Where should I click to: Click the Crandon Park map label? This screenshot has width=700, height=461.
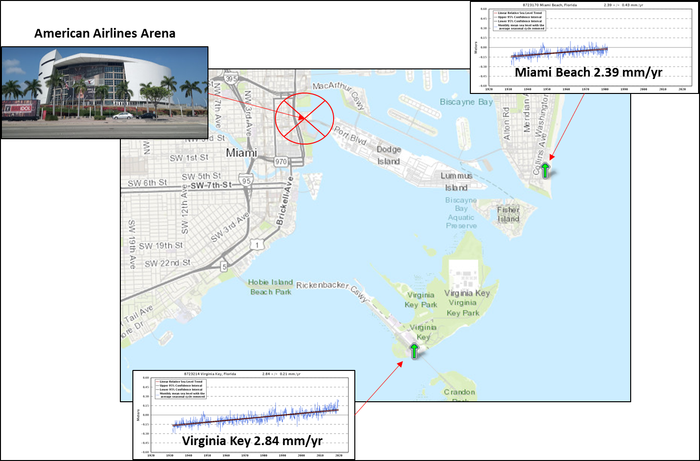461,394
